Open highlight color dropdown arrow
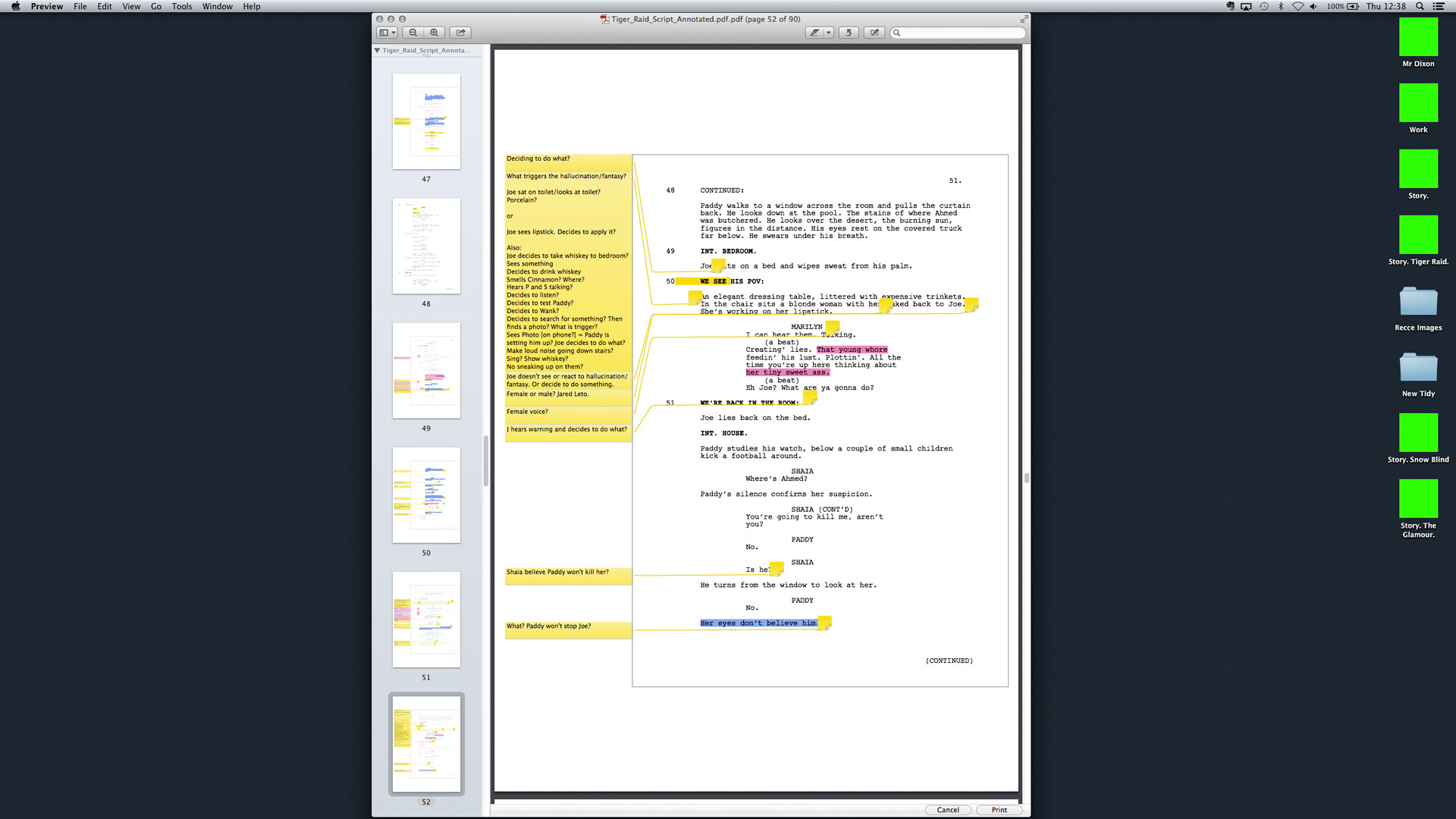The height and width of the screenshot is (819, 1456). [829, 33]
